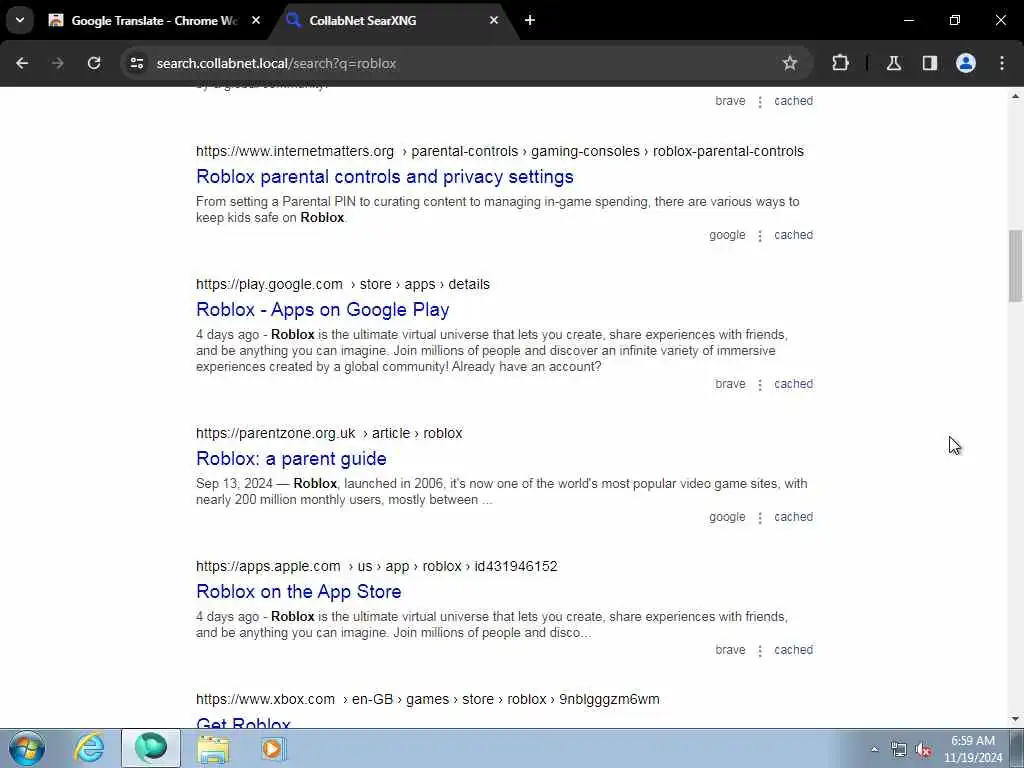Show hidden system tray icons
The image size is (1024, 768).
coord(874,749)
